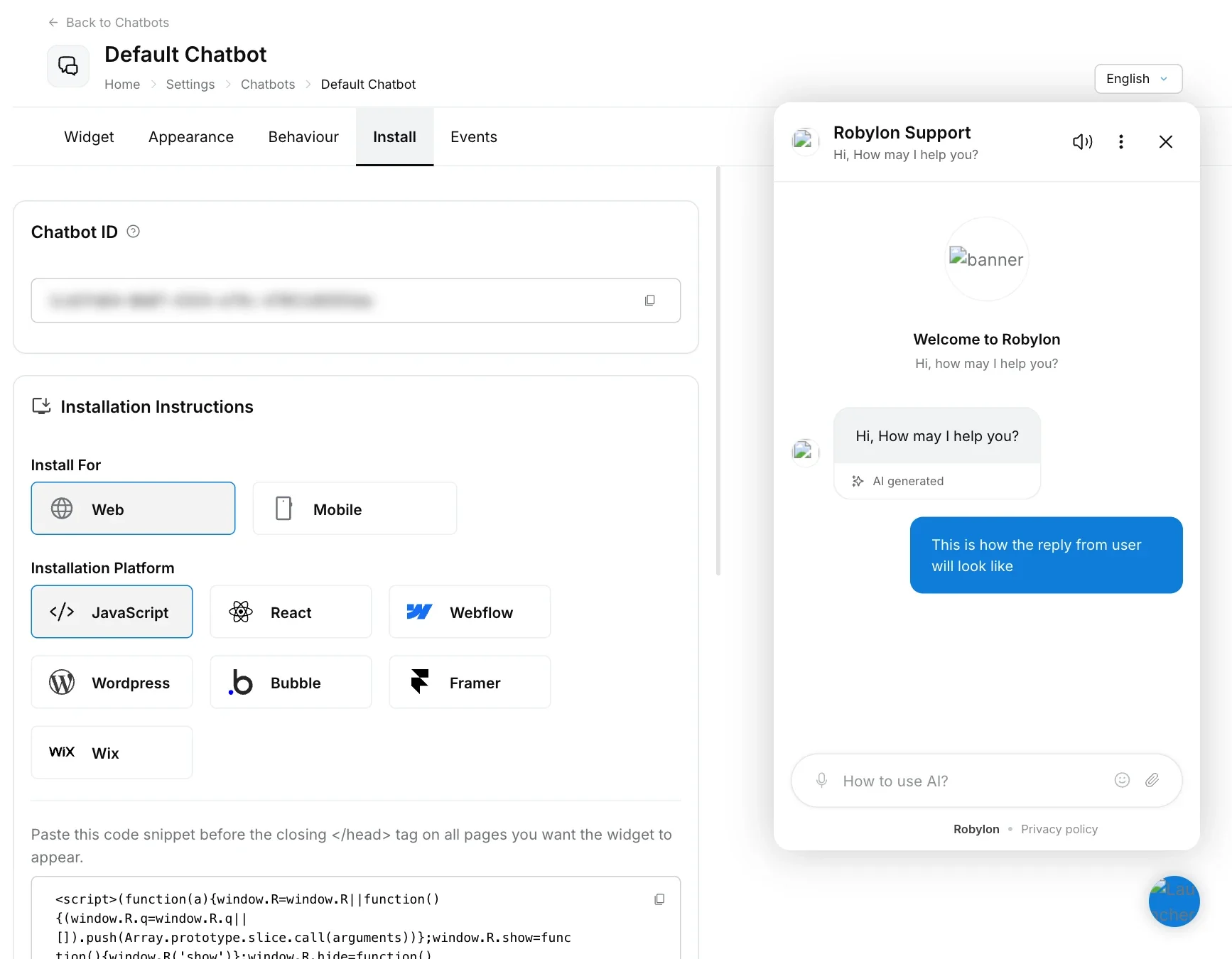Open the emoji picker in chat input
The height and width of the screenshot is (959, 1232).
click(x=1122, y=780)
